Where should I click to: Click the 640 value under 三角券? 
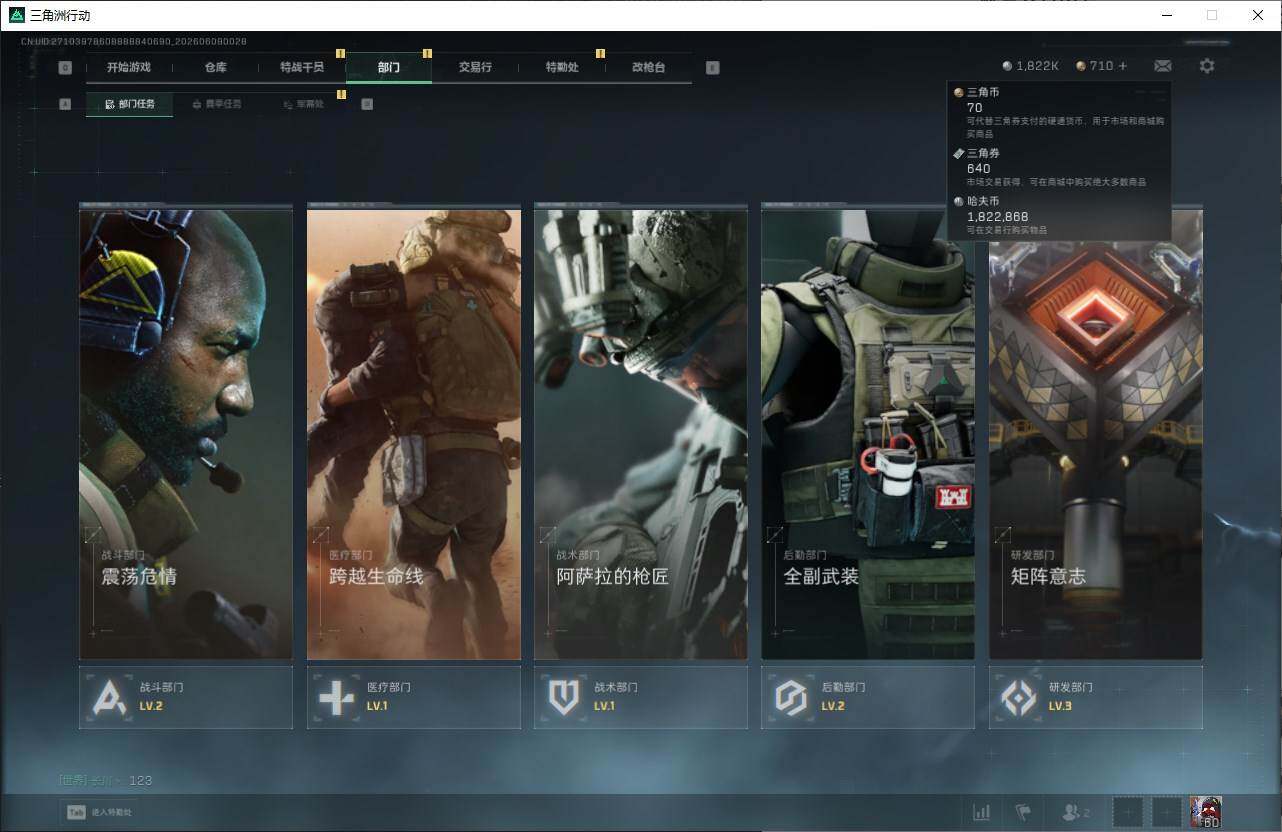(x=979, y=169)
